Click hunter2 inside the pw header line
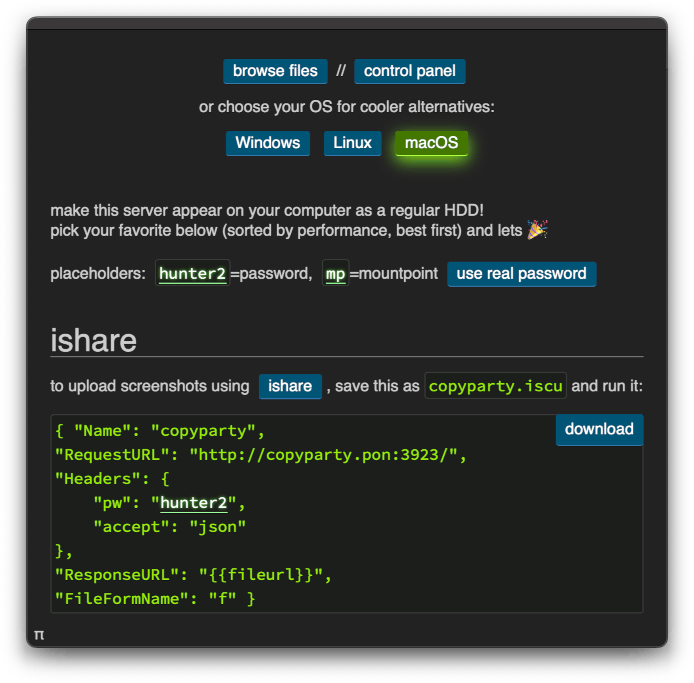Image resolution: width=694 pixels, height=683 pixels. click(x=193, y=503)
